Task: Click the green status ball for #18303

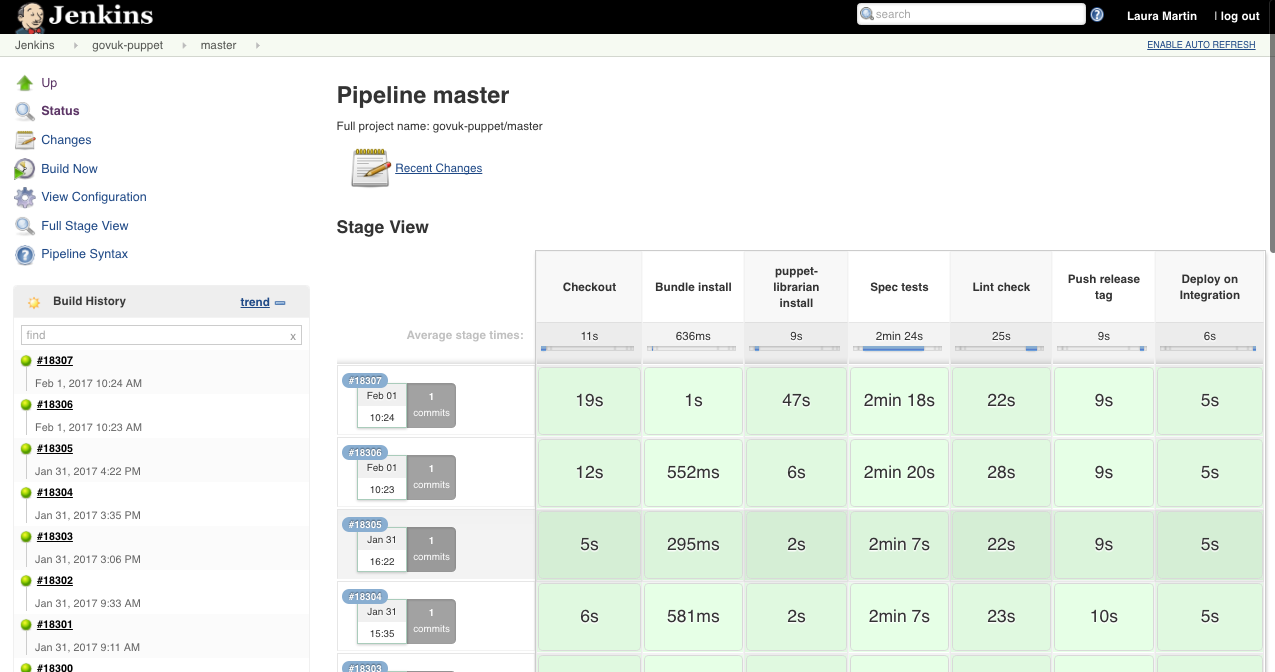Action: coord(26,537)
